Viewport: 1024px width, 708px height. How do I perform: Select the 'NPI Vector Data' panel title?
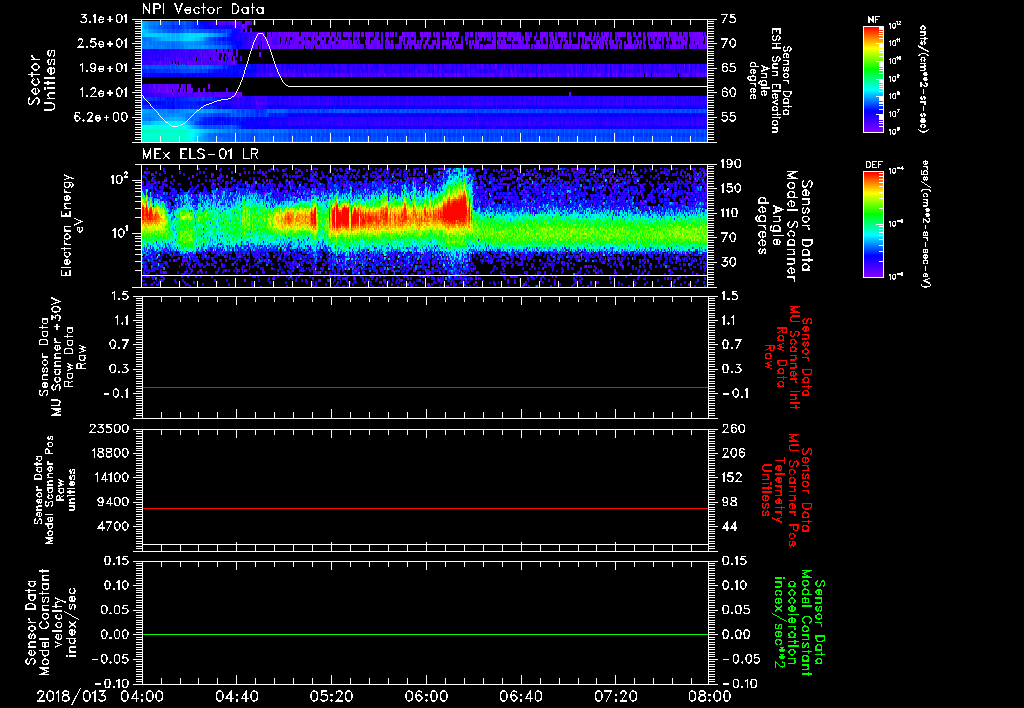pos(204,9)
